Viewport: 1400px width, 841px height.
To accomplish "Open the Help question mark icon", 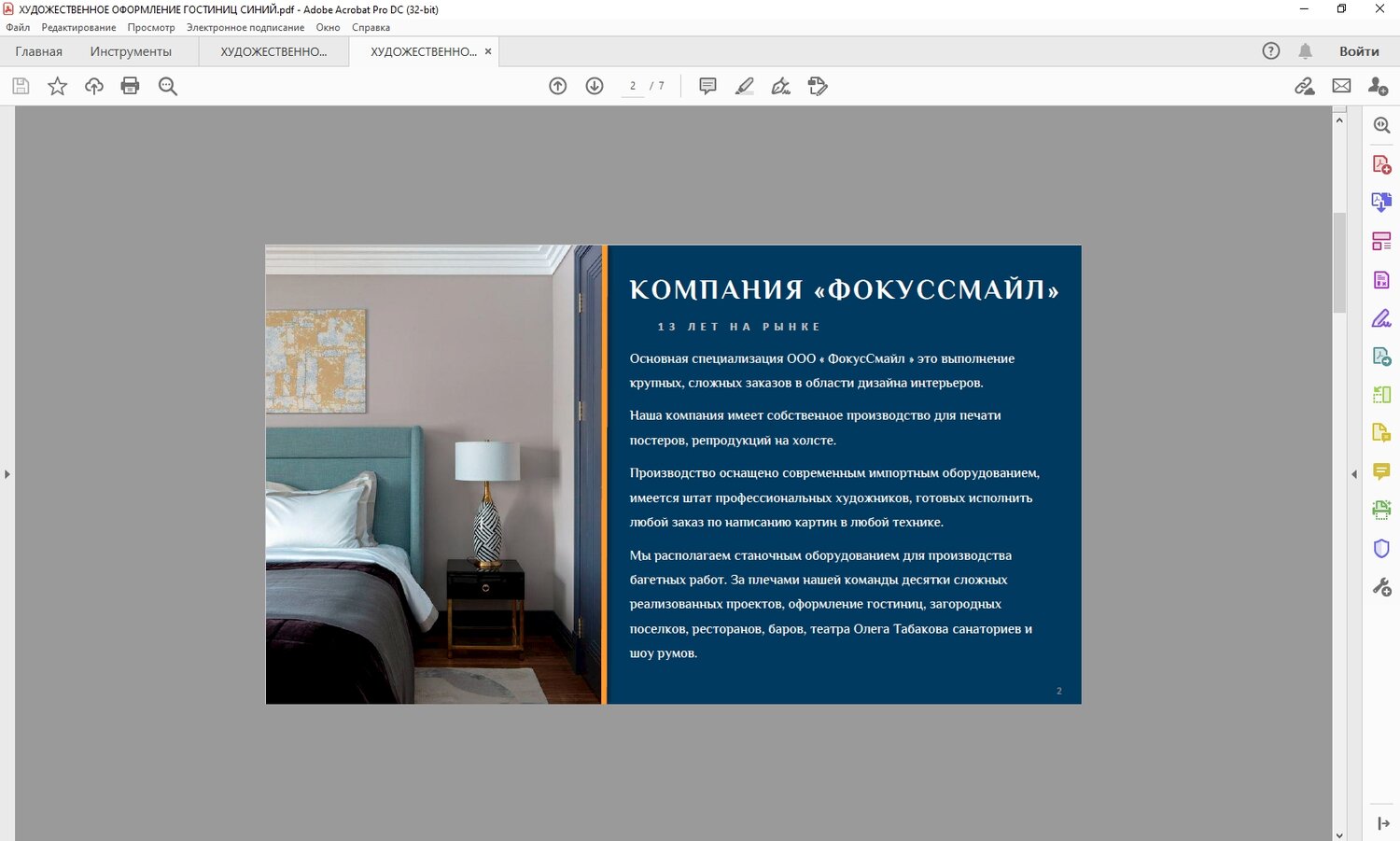I will [x=1270, y=51].
